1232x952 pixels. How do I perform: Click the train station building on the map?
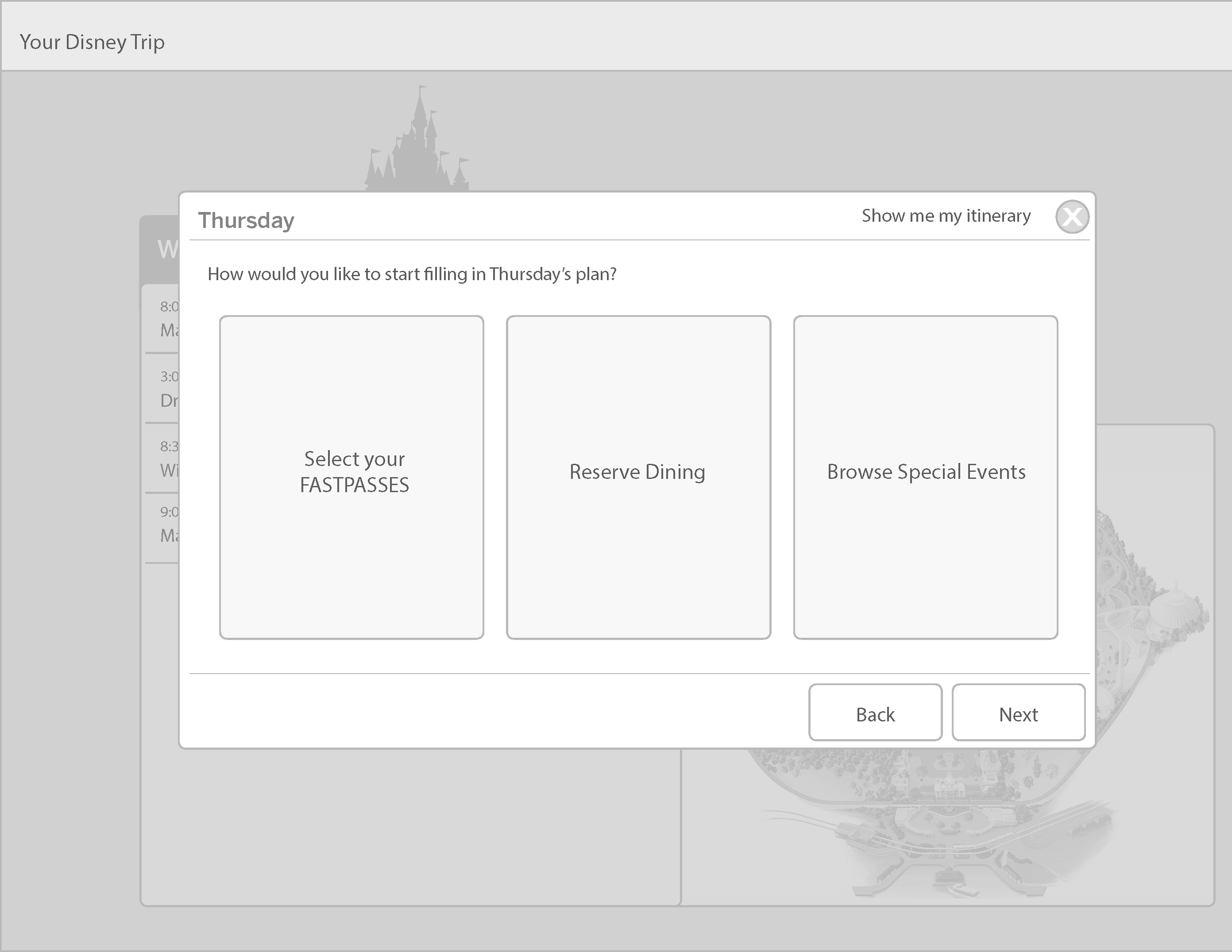point(949,788)
